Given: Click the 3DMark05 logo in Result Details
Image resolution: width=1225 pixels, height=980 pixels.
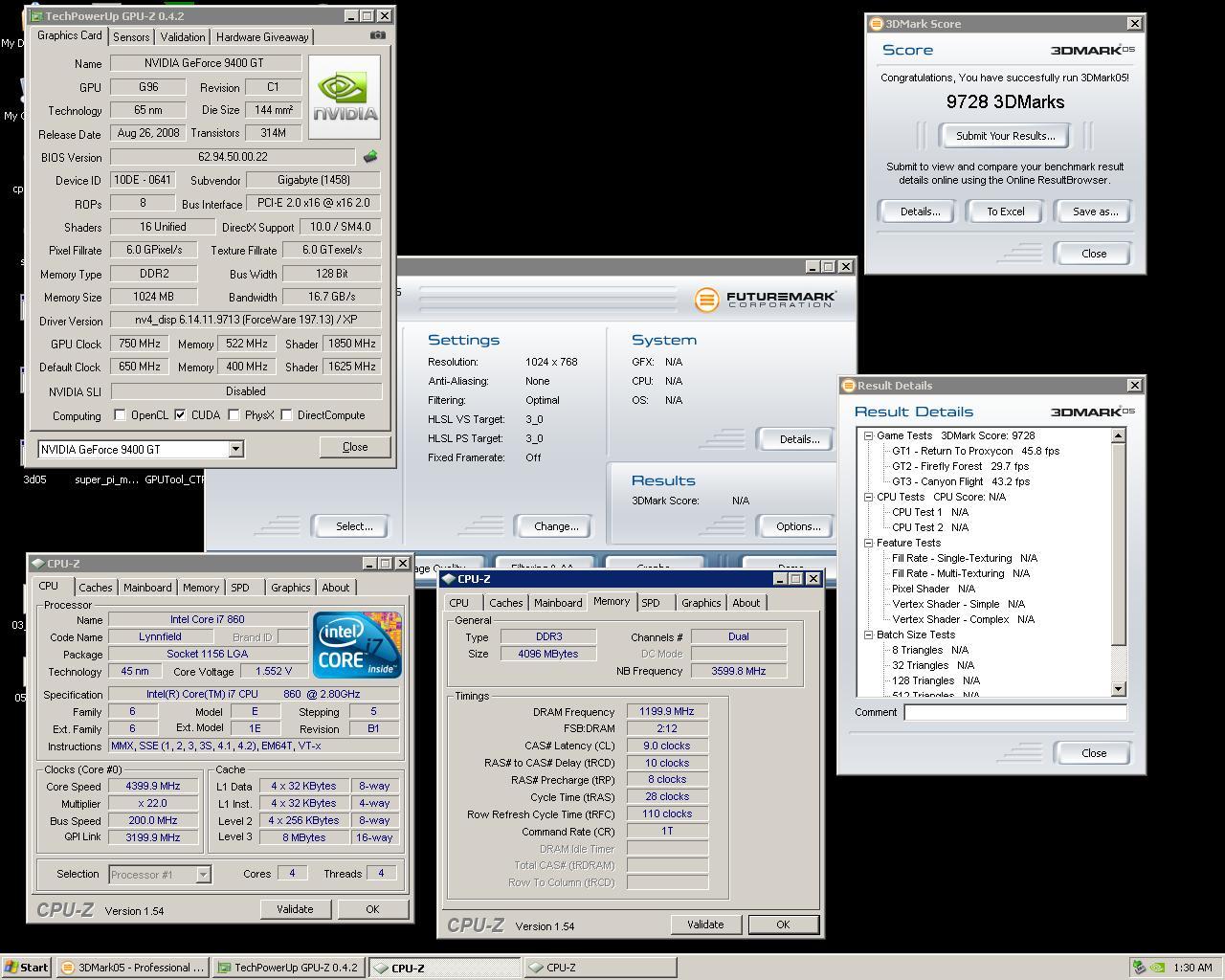Looking at the screenshot, I should coord(1093,412).
